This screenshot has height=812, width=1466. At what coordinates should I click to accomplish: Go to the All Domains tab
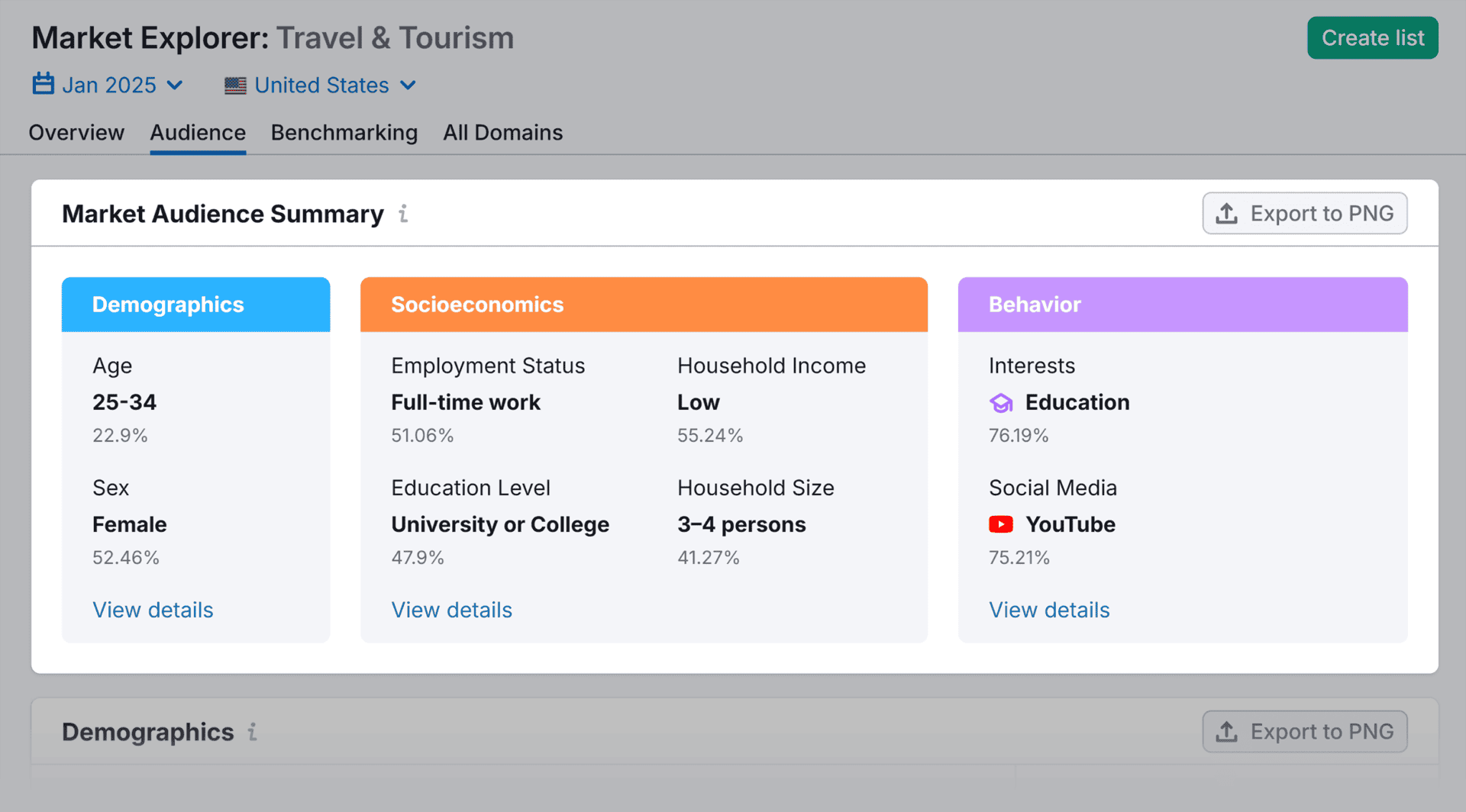point(503,133)
